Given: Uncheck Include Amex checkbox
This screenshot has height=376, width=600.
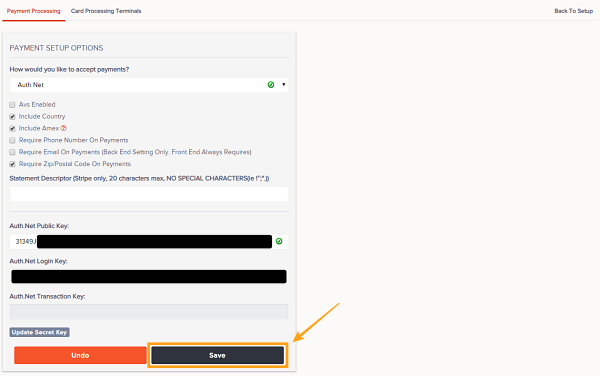Looking at the screenshot, I should [x=12, y=129].
